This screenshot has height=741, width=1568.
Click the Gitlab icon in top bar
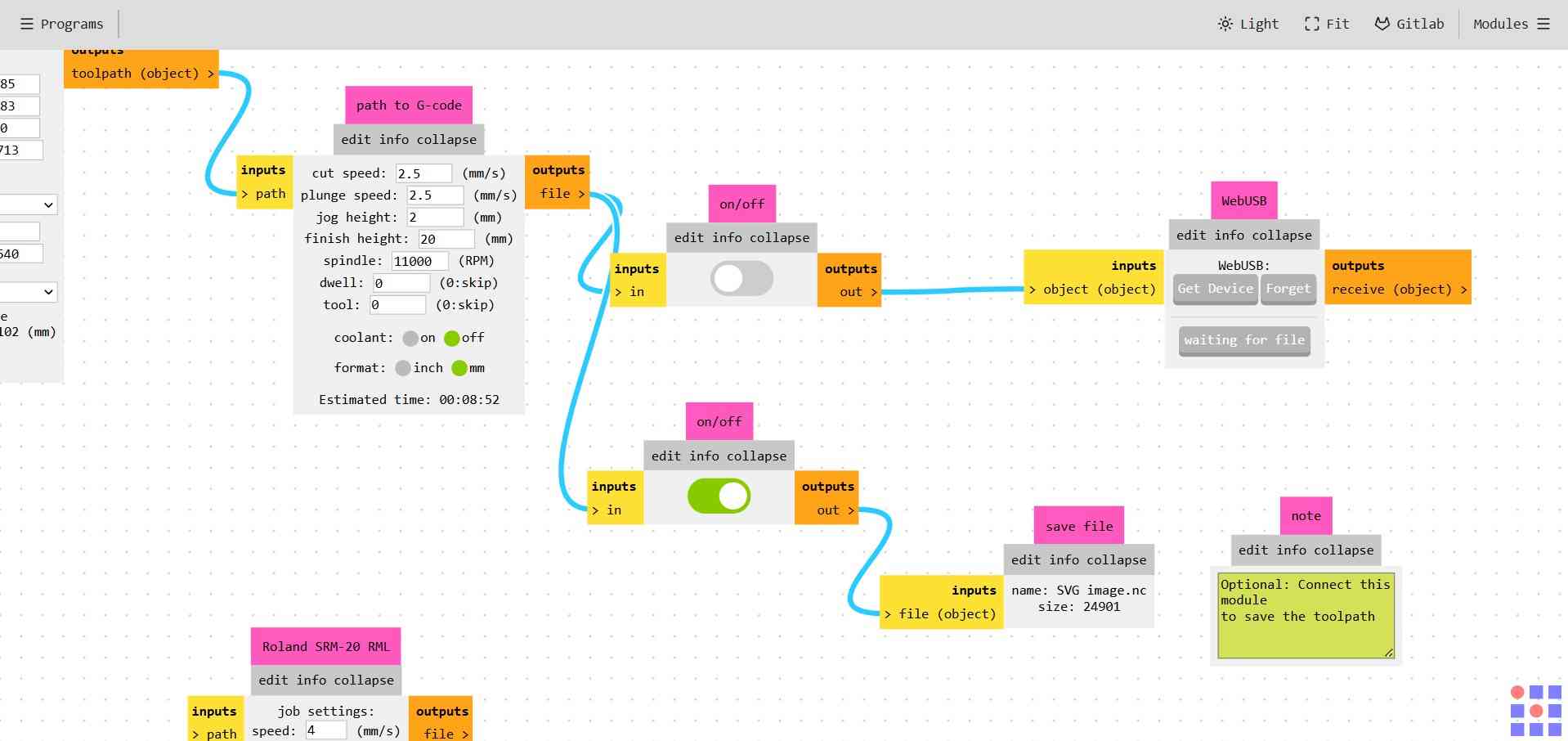pyautogui.click(x=1382, y=24)
